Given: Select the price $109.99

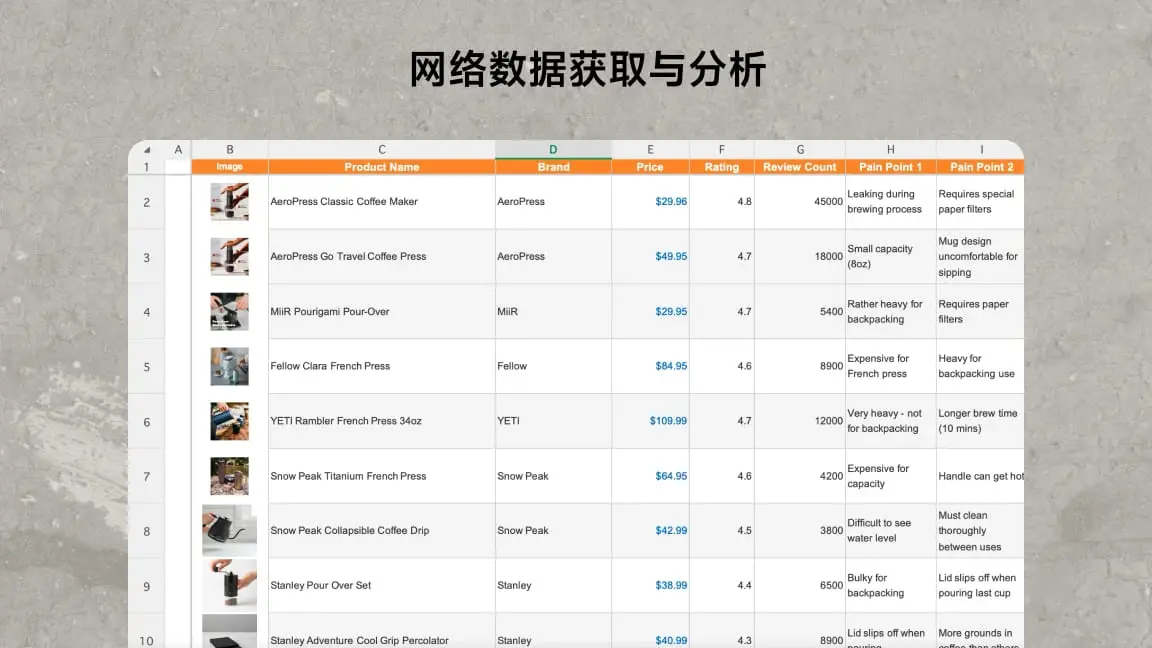Looking at the screenshot, I should click(650, 421).
